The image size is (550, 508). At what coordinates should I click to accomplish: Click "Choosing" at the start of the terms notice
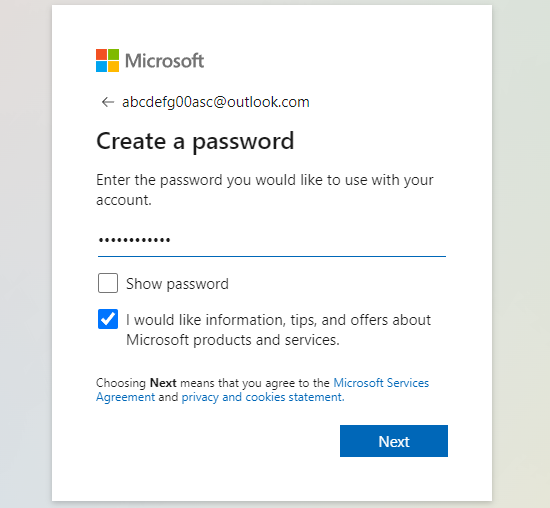121,383
